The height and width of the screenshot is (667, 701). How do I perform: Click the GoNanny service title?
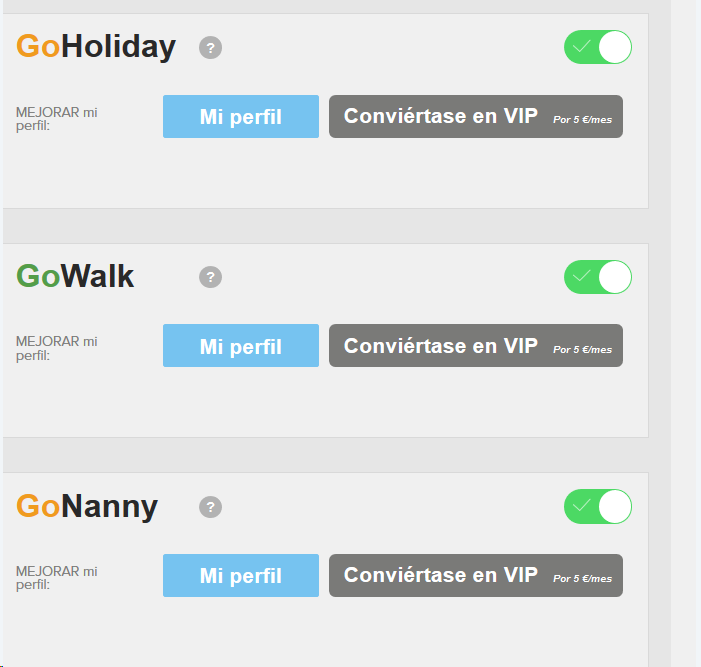[x=87, y=507]
